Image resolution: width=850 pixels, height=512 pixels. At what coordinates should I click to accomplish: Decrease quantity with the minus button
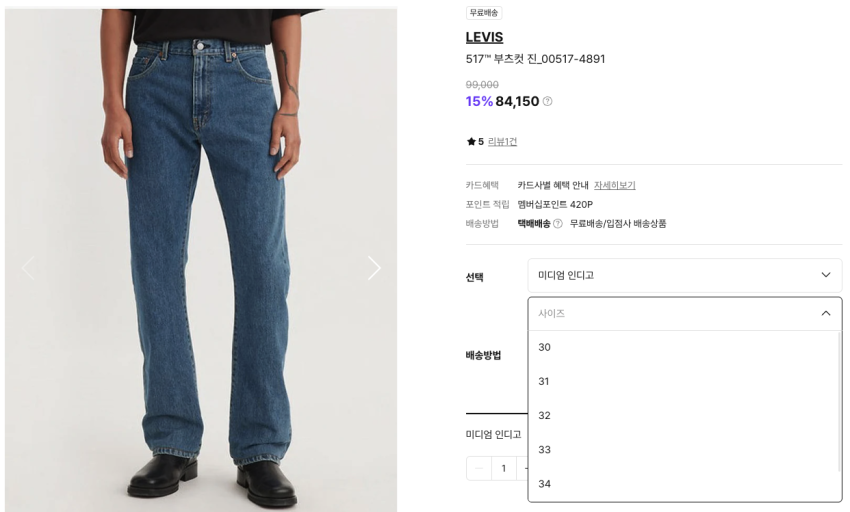pos(479,468)
